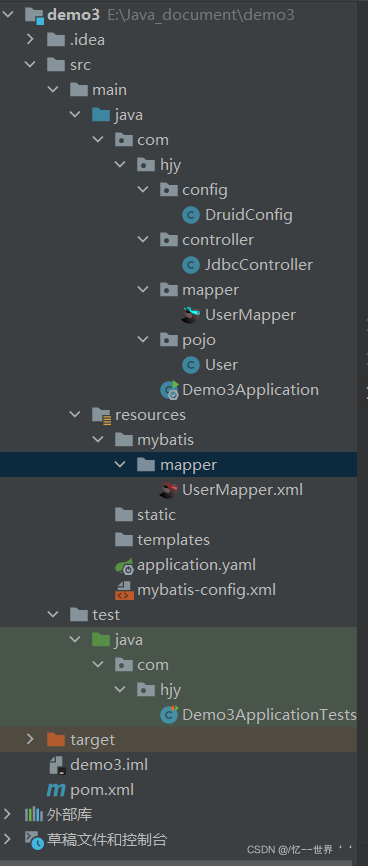Select the User class under pojo
Image resolution: width=368 pixels, height=866 pixels.
tap(221, 365)
